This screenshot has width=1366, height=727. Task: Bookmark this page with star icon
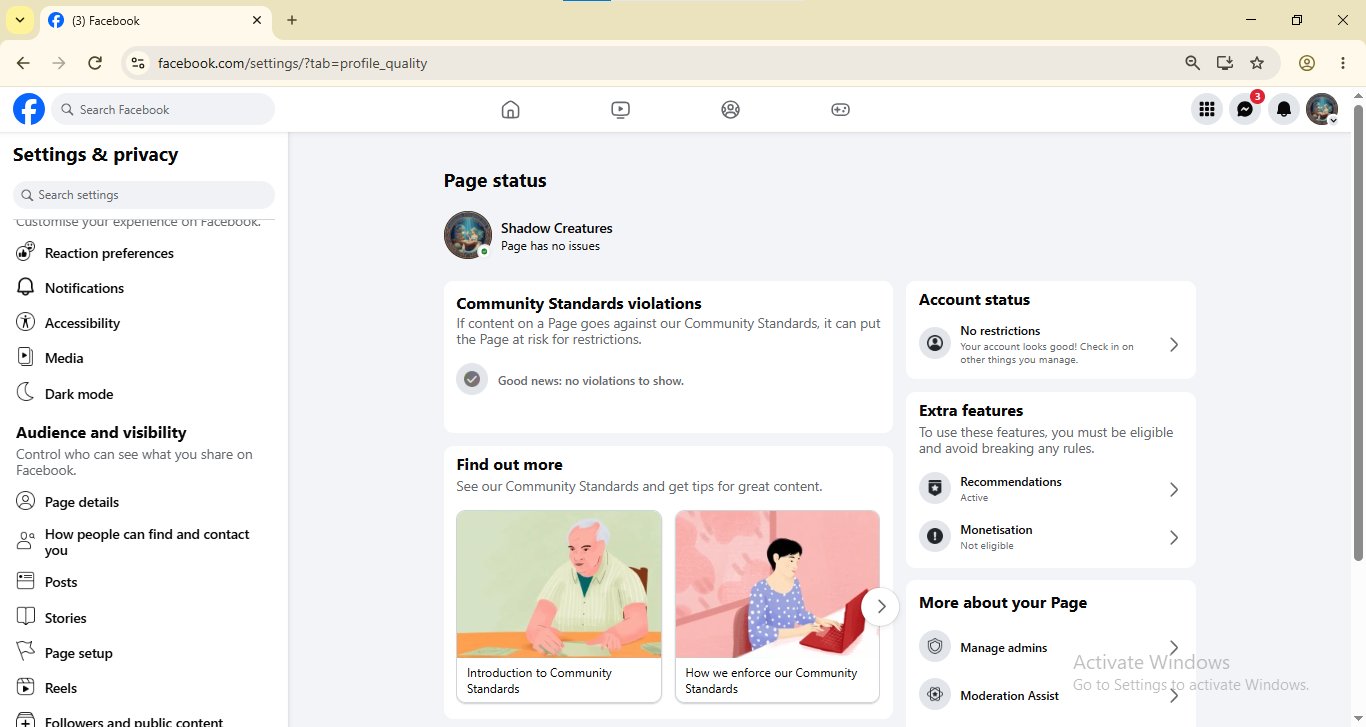click(x=1257, y=63)
